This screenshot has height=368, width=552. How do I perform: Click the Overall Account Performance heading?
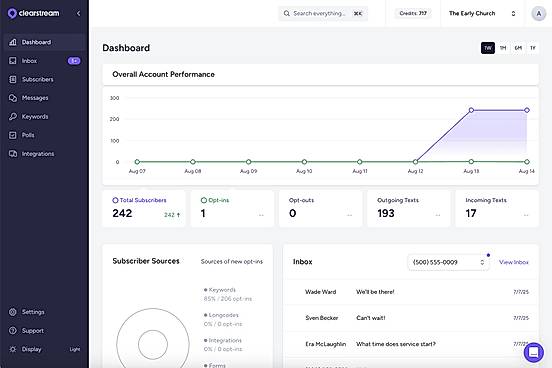[x=163, y=74]
